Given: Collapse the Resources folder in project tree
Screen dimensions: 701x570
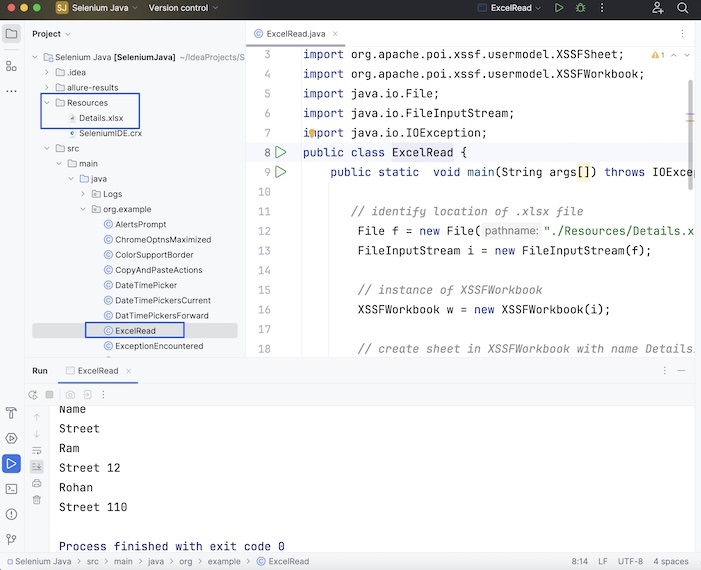Looking at the screenshot, I should point(47,103).
